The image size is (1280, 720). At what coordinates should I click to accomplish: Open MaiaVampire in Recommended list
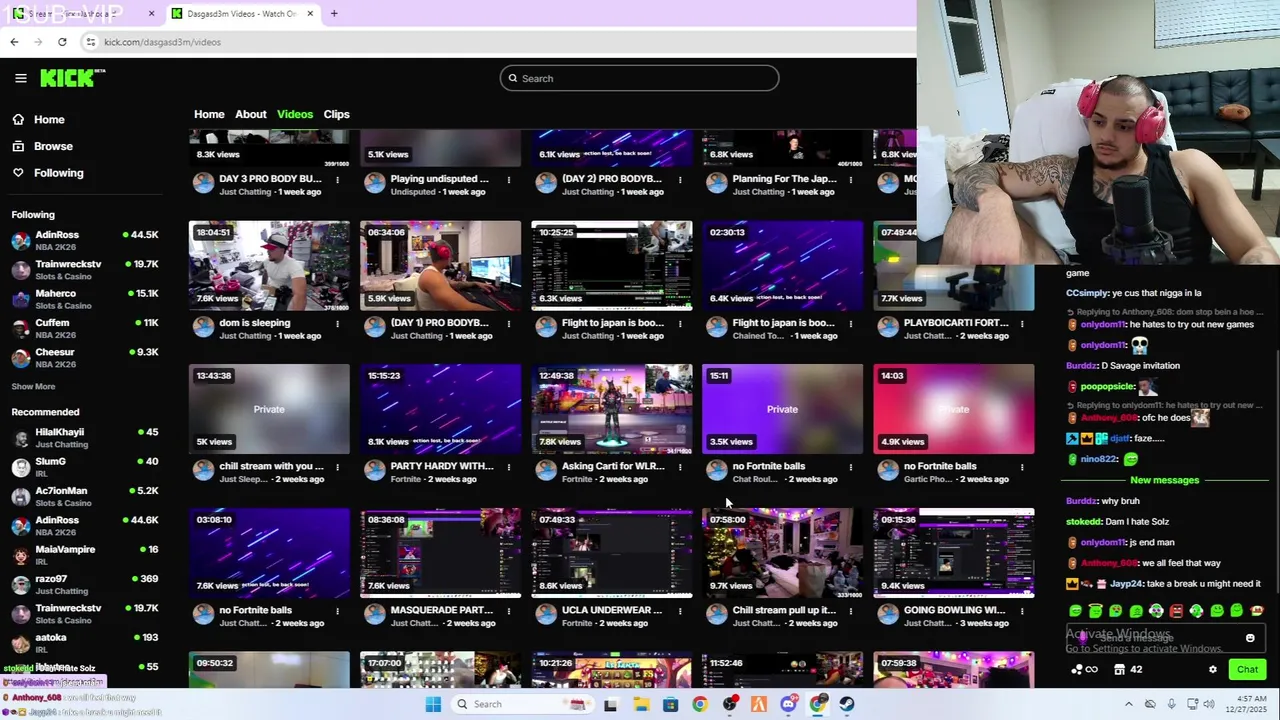click(x=85, y=555)
